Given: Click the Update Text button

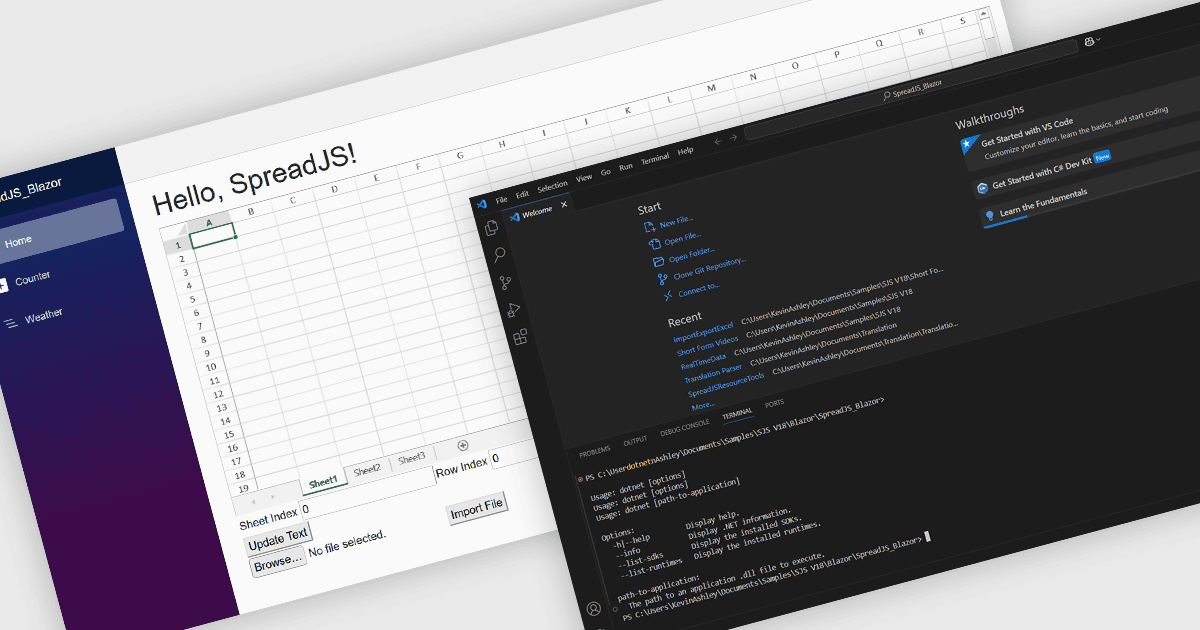Looking at the screenshot, I should click(x=278, y=538).
